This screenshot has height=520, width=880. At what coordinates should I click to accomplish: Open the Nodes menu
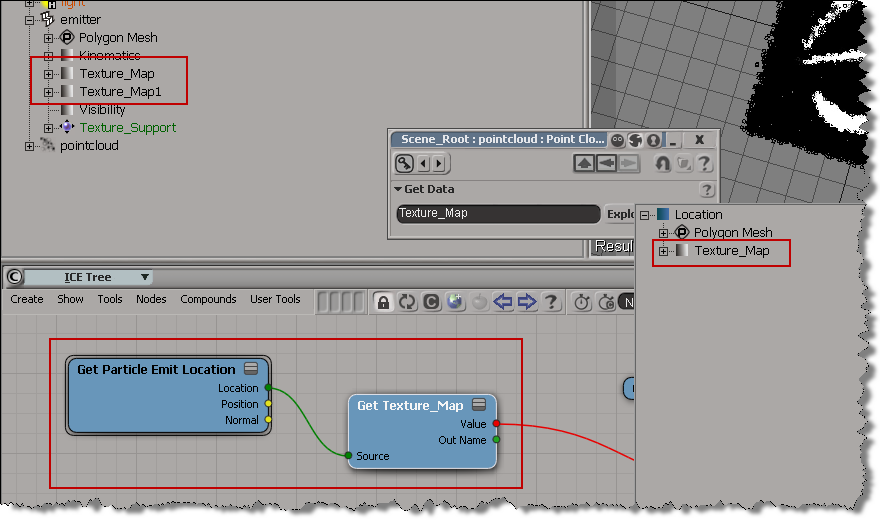click(x=151, y=299)
